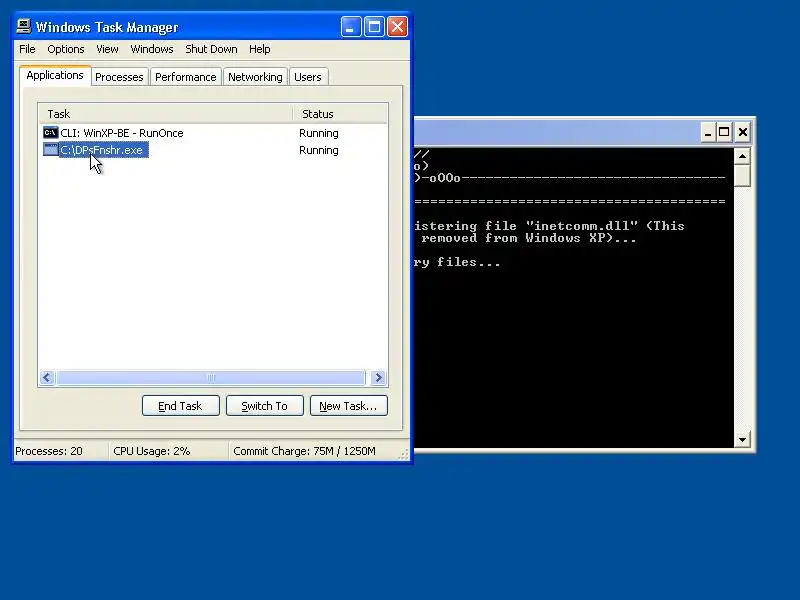Click the "removed from Windows XP)..." console line
The image size is (800, 600).
click(529, 238)
